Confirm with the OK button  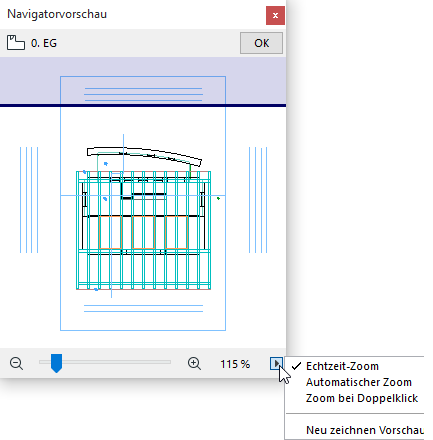261,43
